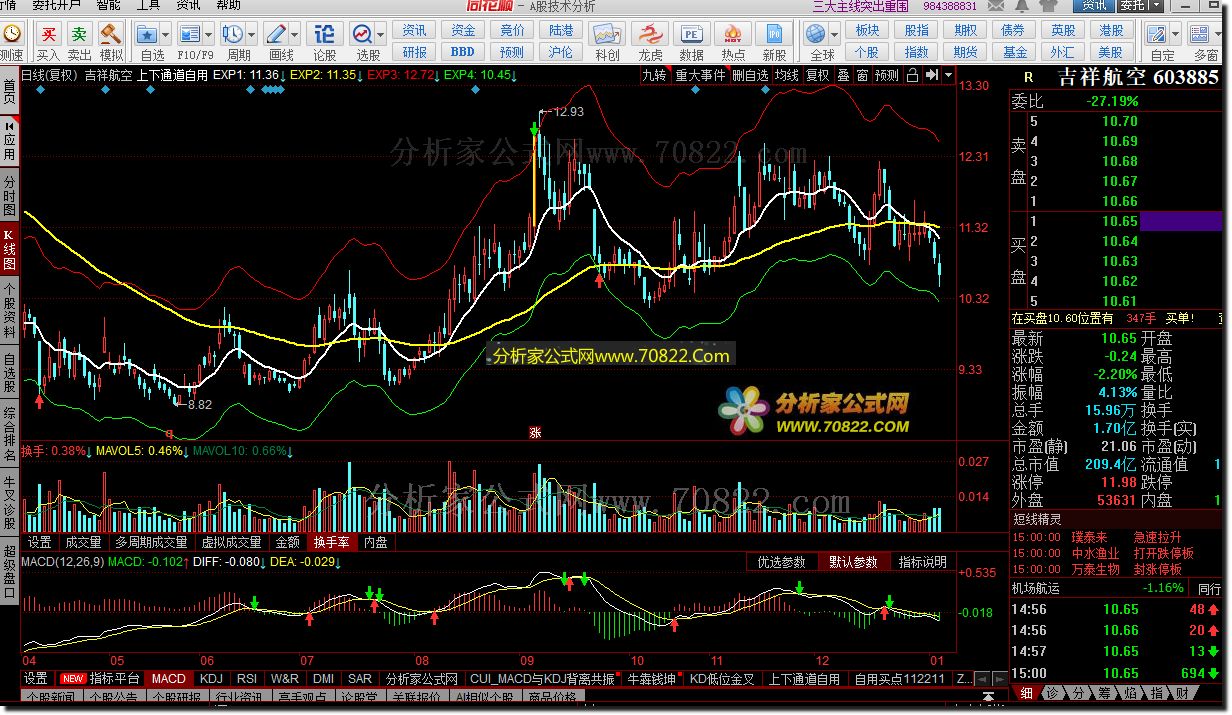The image size is (1232, 715).
Task: Open the 自选 favorites star folder icon
Action: (146, 34)
